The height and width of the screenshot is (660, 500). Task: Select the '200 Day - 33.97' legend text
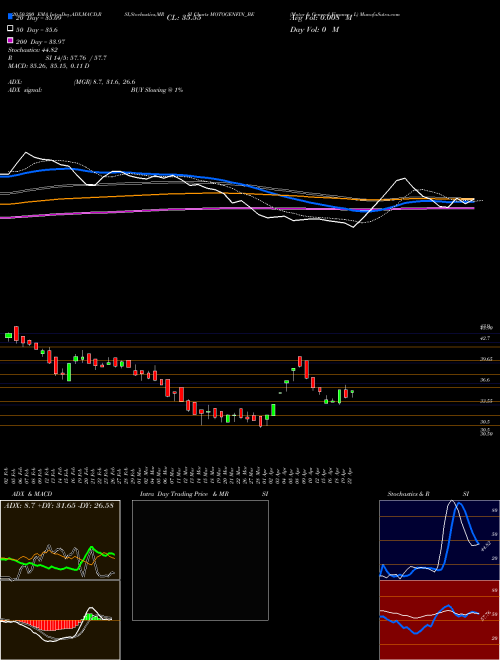click(x=40, y=41)
